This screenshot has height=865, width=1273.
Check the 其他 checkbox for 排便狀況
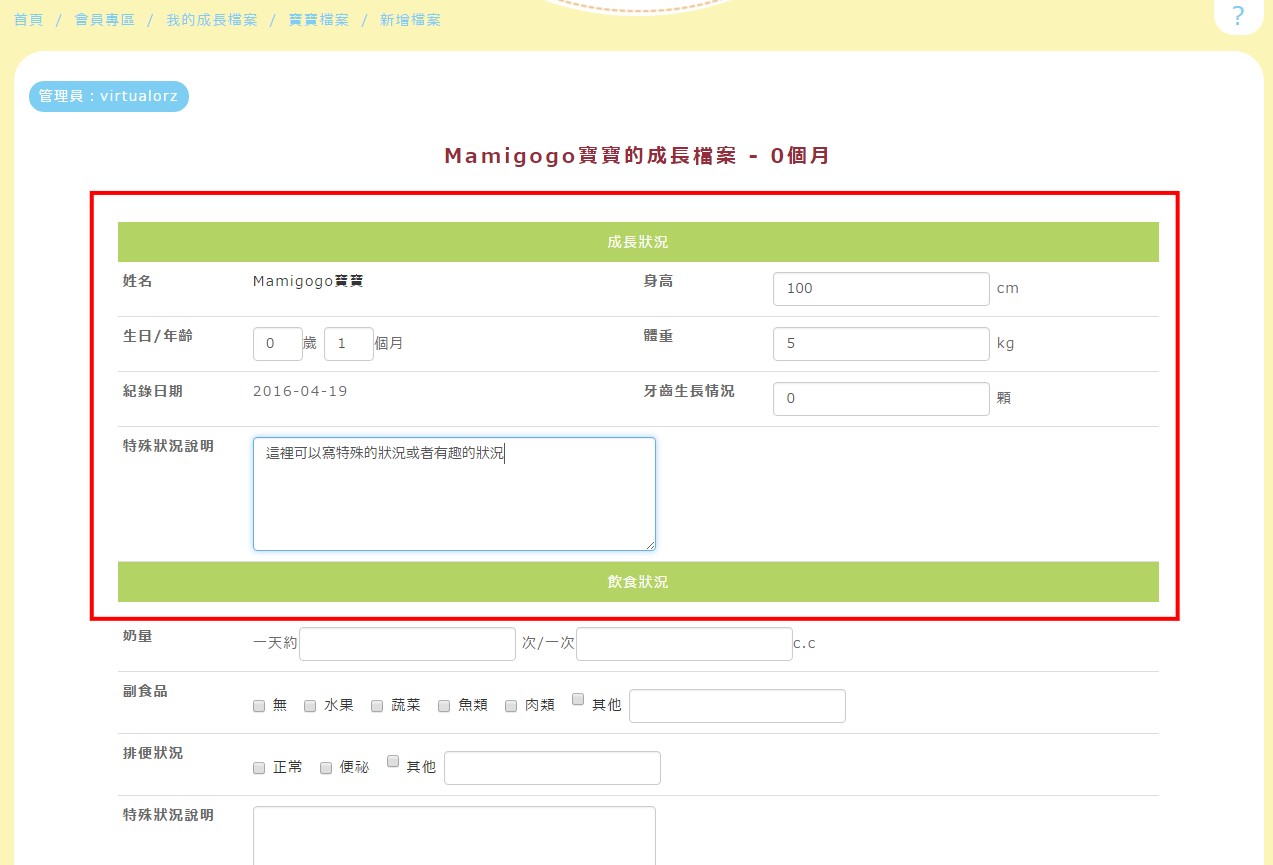[x=393, y=761]
